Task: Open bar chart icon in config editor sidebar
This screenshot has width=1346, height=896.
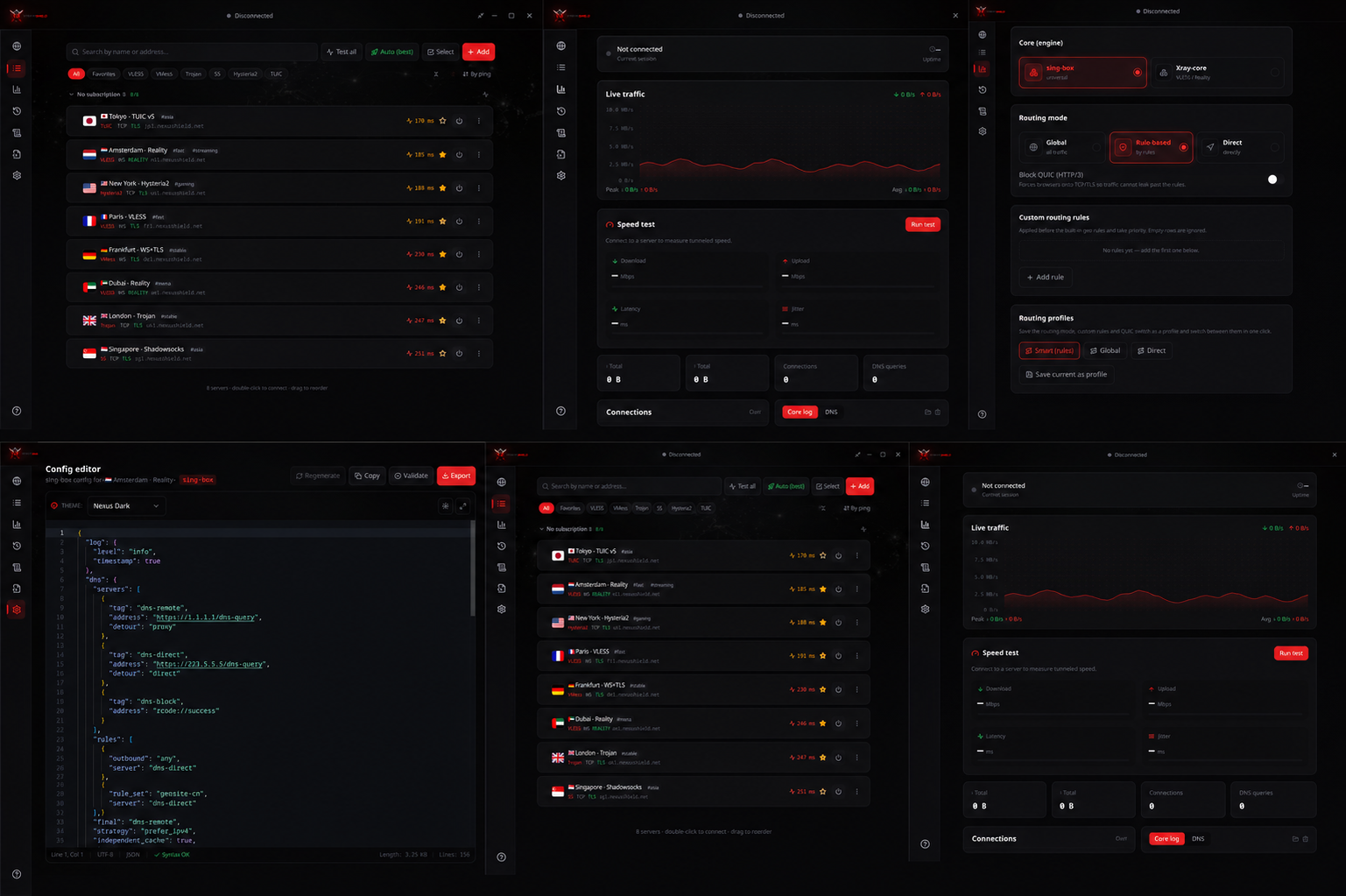Action: pos(17,524)
